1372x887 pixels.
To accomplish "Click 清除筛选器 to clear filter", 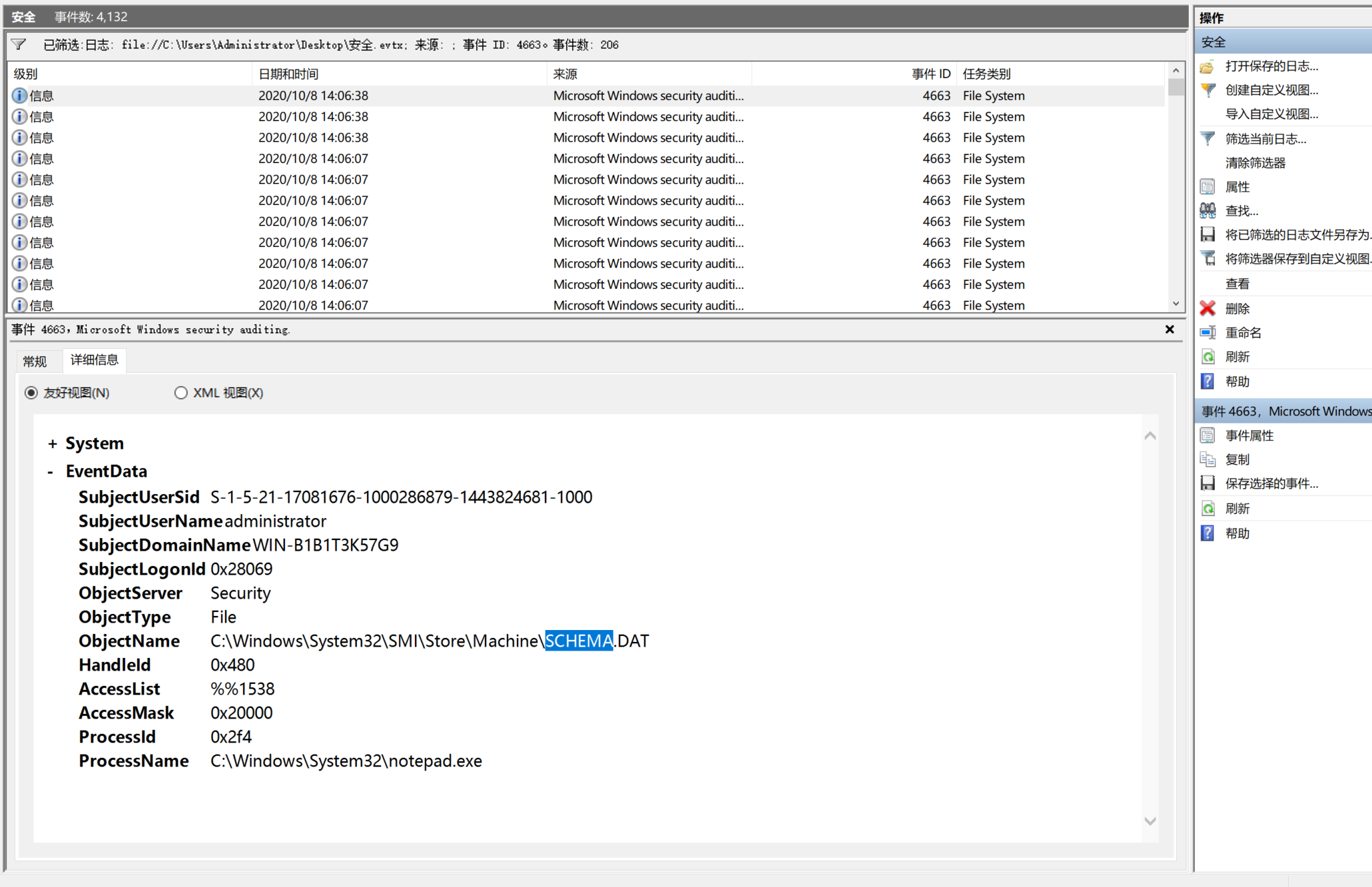I will click(x=1255, y=162).
